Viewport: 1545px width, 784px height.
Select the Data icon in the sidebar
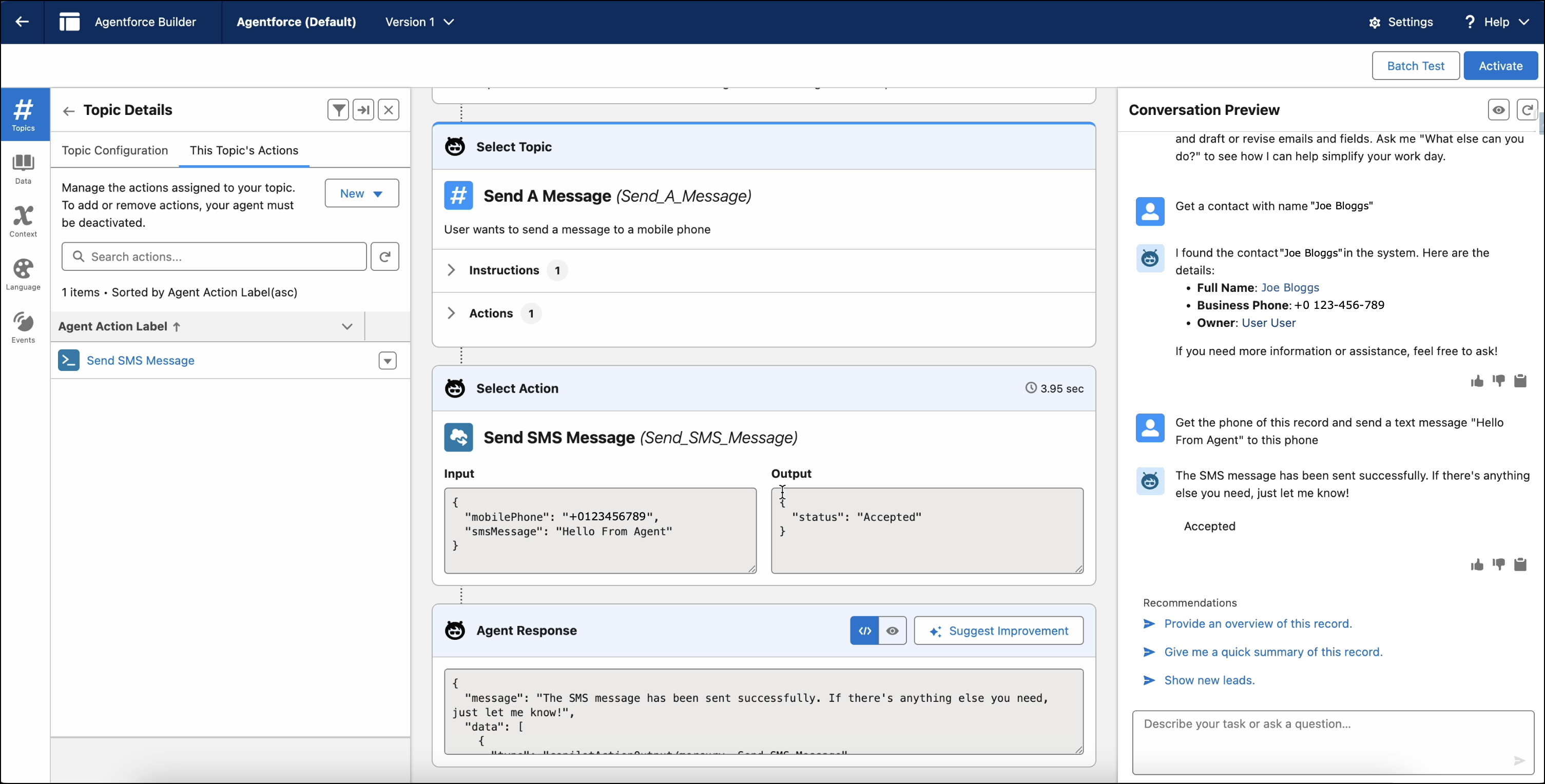23,168
